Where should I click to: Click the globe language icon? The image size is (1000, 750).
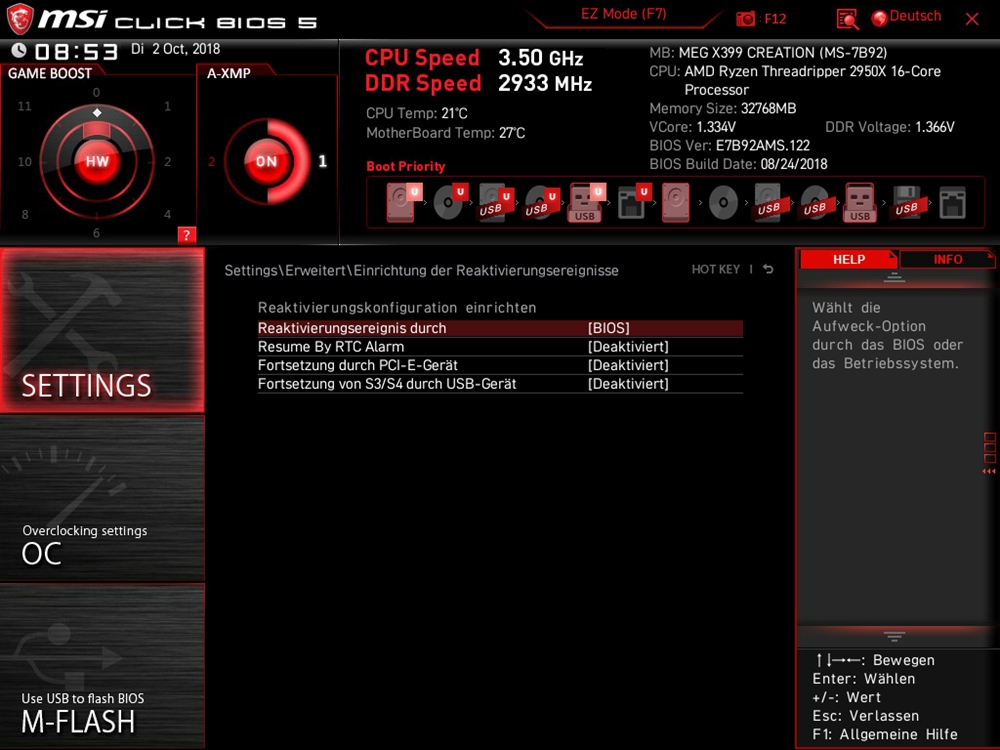click(879, 18)
